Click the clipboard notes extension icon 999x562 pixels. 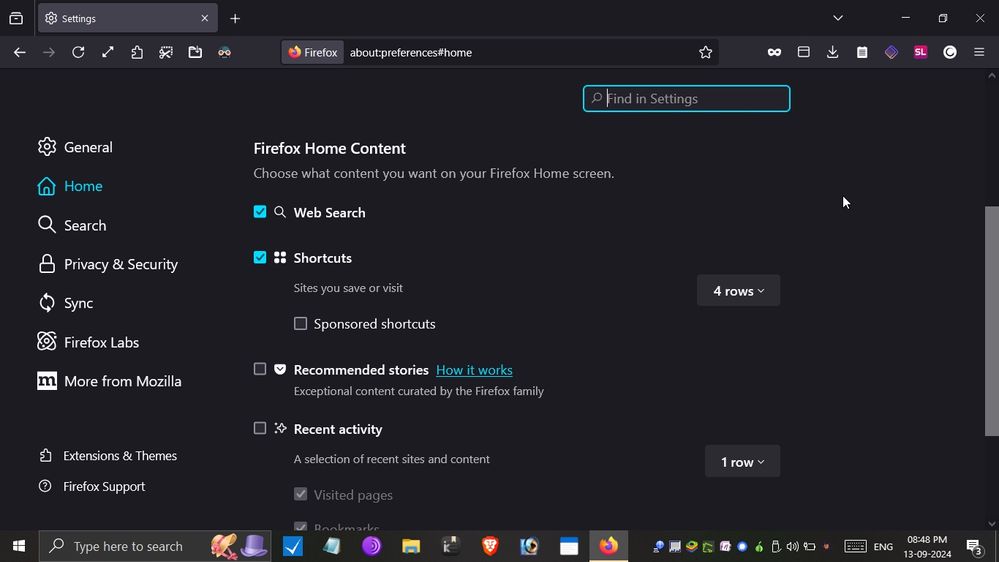pyautogui.click(x=862, y=52)
